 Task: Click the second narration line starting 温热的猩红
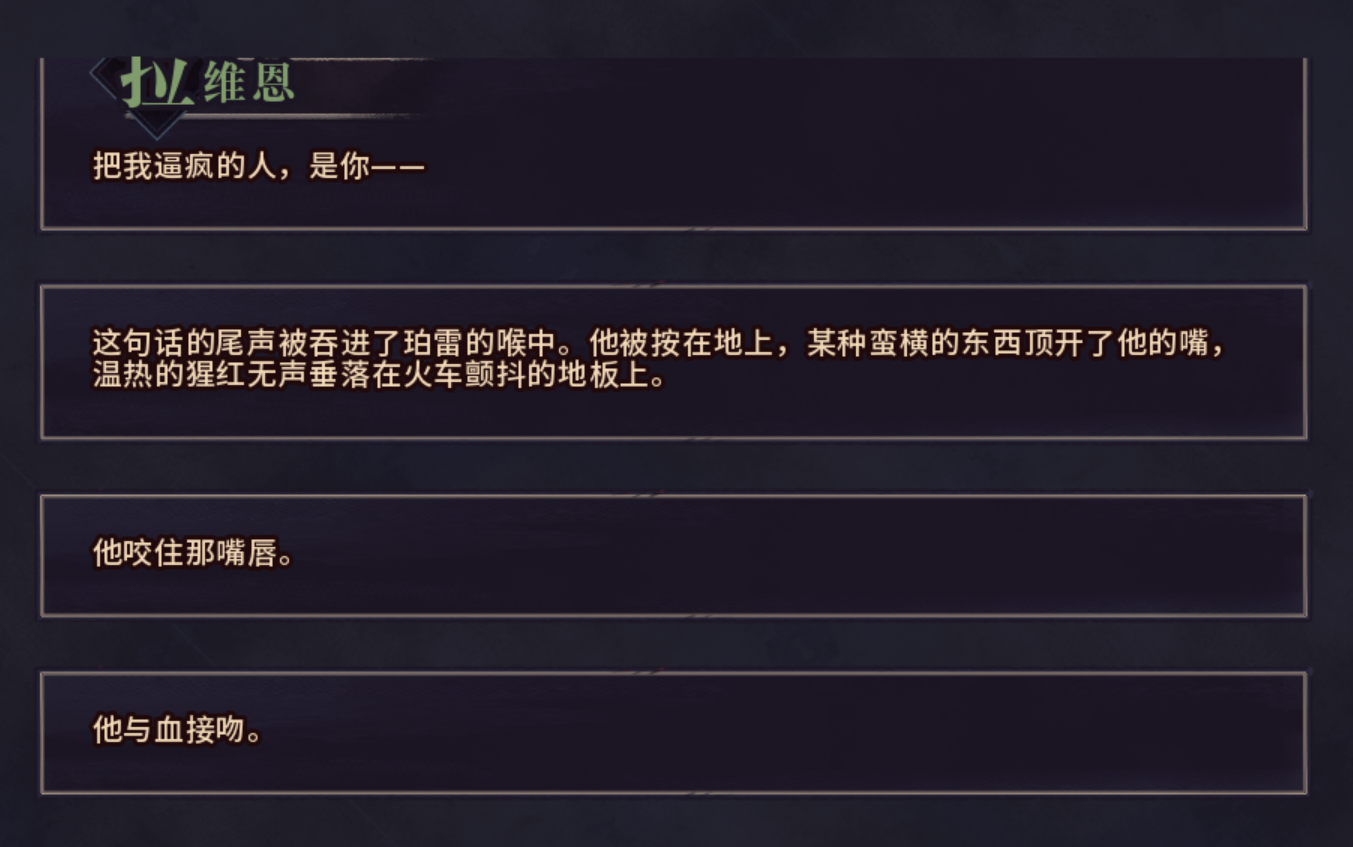pyautogui.click(x=378, y=378)
